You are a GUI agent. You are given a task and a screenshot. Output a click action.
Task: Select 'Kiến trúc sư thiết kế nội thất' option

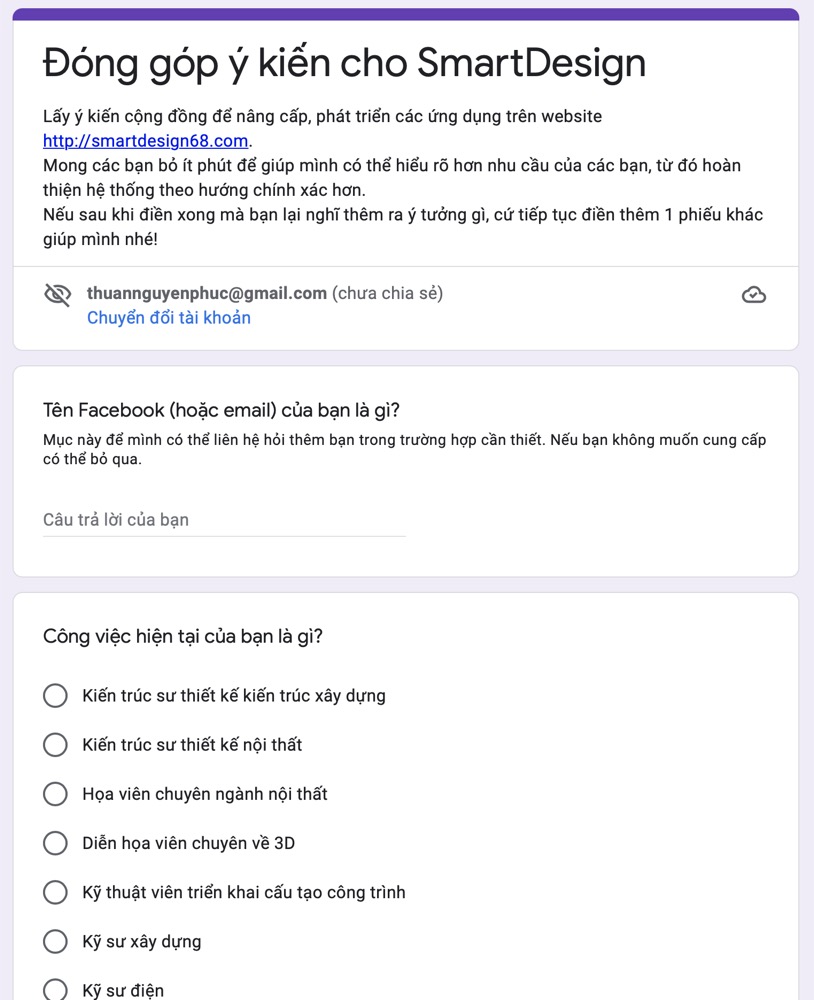(x=56, y=745)
